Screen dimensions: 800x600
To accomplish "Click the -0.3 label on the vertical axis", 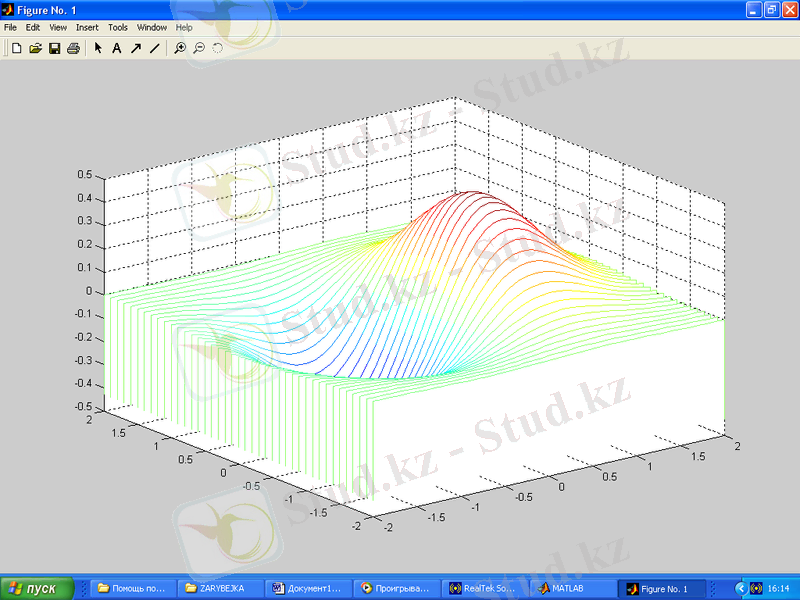I will [x=83, y=360].
